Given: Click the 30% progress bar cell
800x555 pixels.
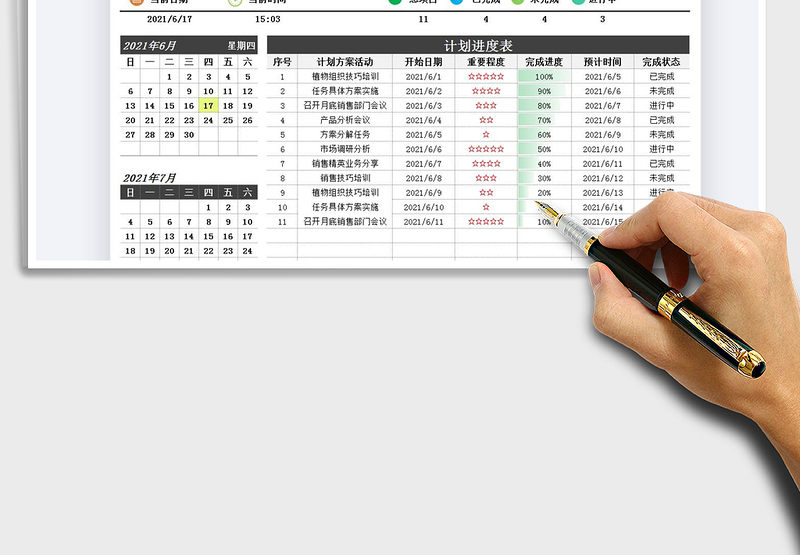Looking at the screenshot, I should 544,178.
